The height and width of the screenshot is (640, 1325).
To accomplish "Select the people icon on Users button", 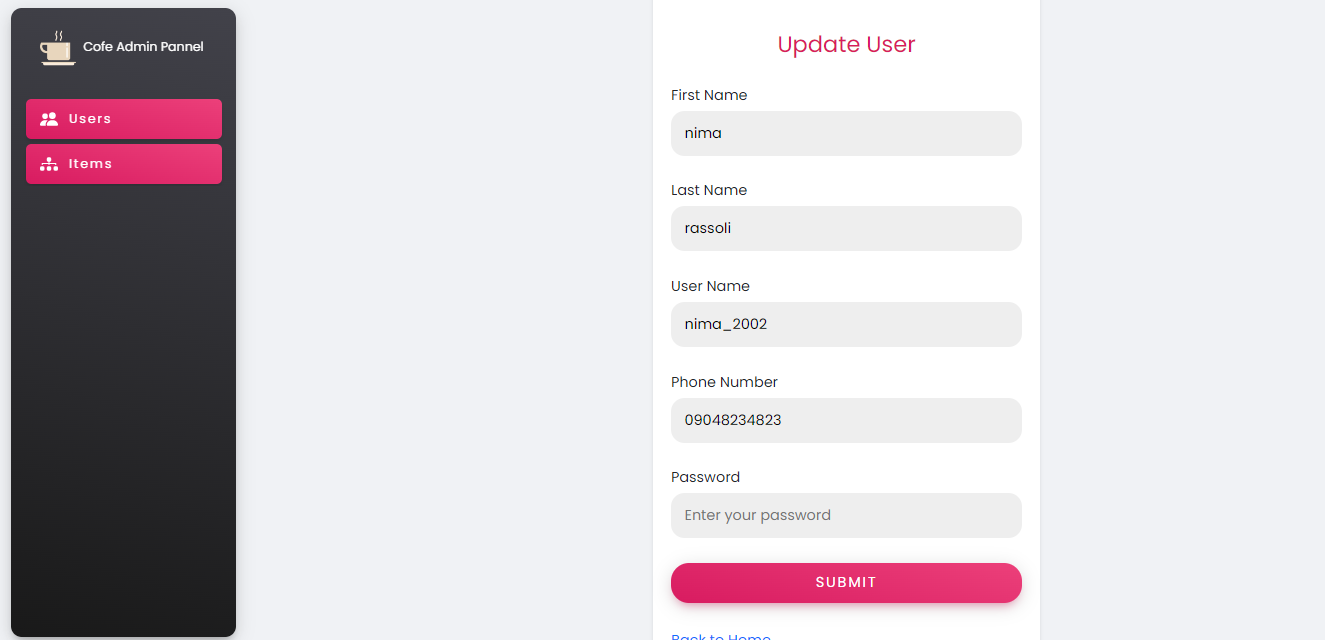I will [x=49, y=118].
